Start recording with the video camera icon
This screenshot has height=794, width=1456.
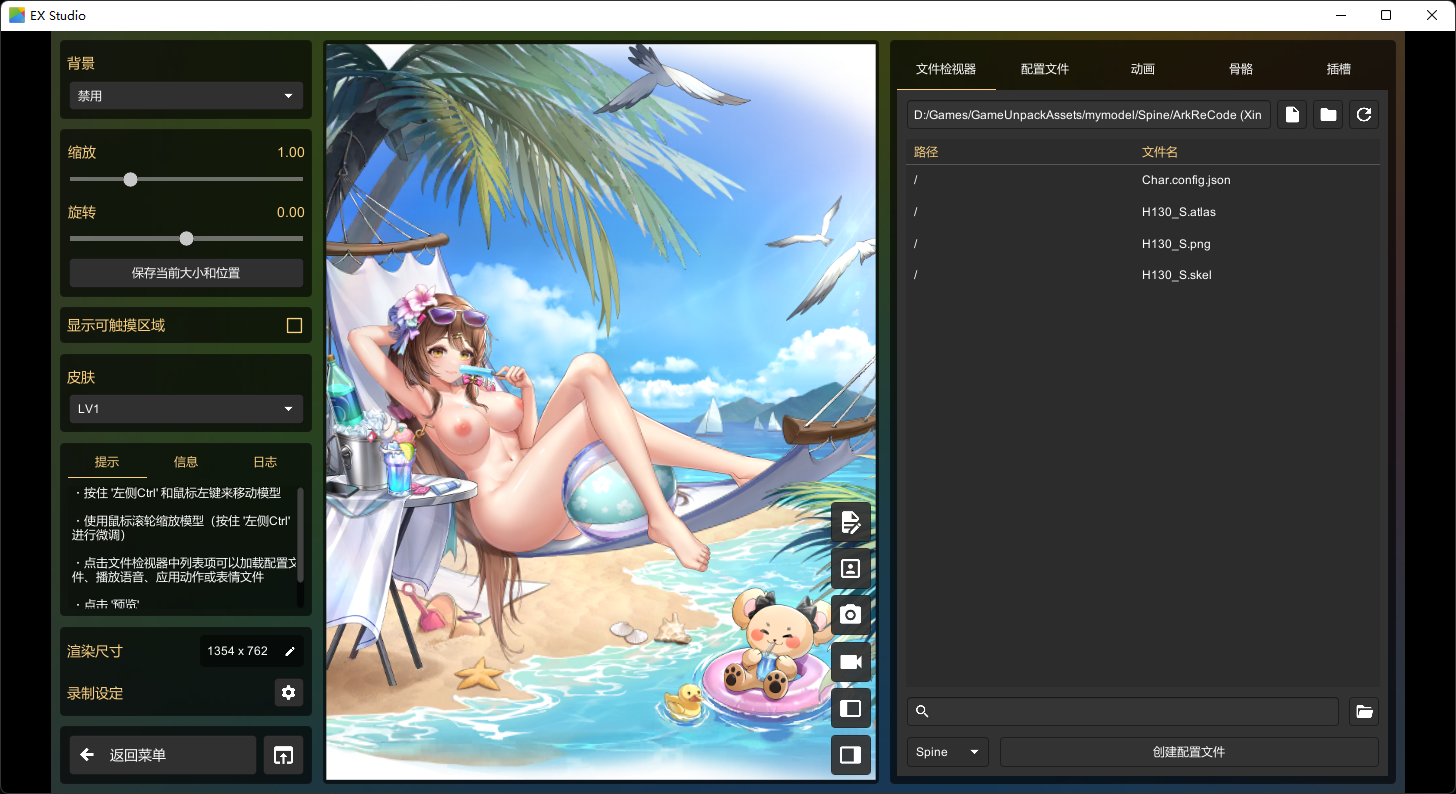851,662
